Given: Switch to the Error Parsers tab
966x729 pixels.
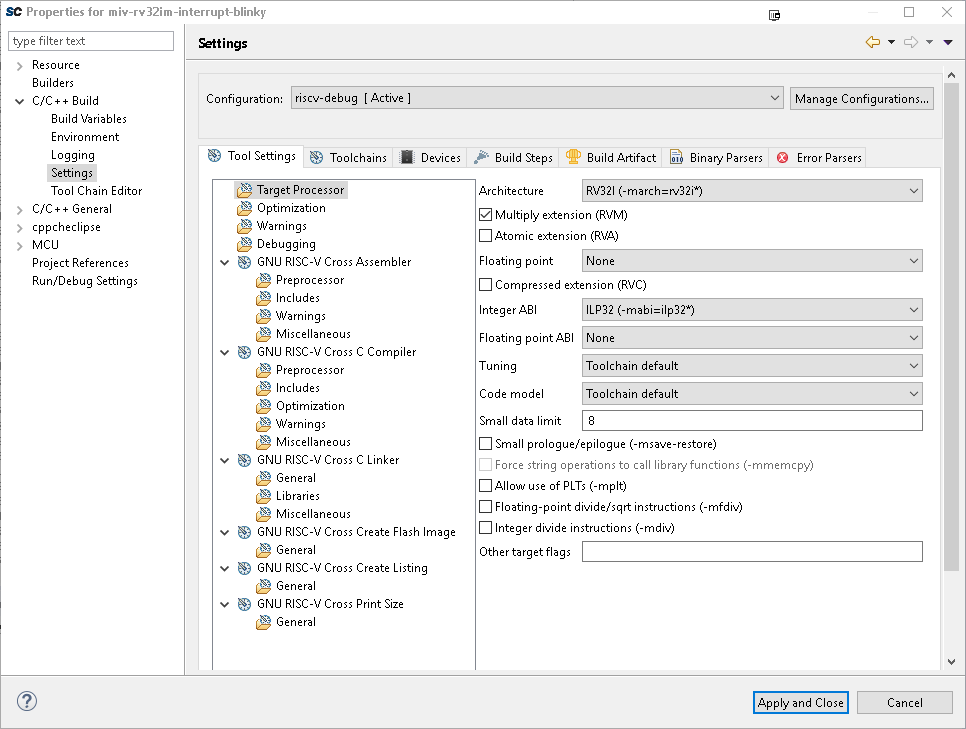Looking at the screenshot, I should tap(819, 158).
